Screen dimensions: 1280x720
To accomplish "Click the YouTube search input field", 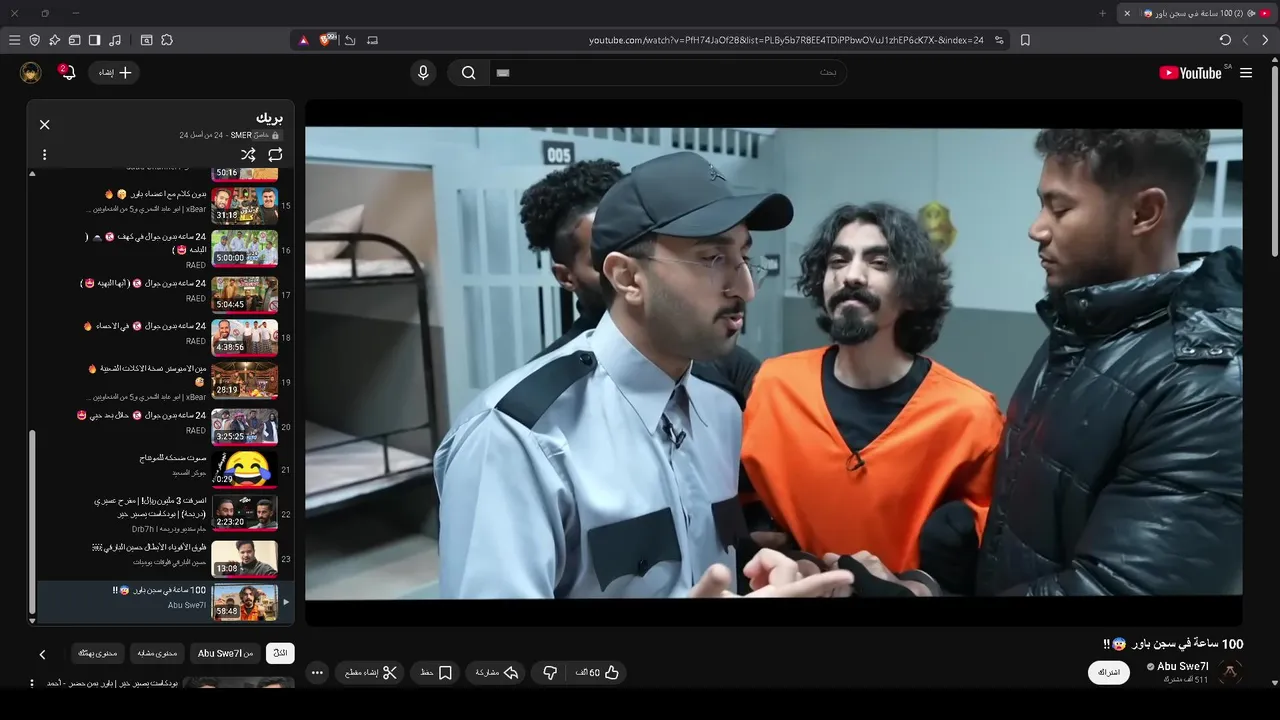I will coord(668,72).
